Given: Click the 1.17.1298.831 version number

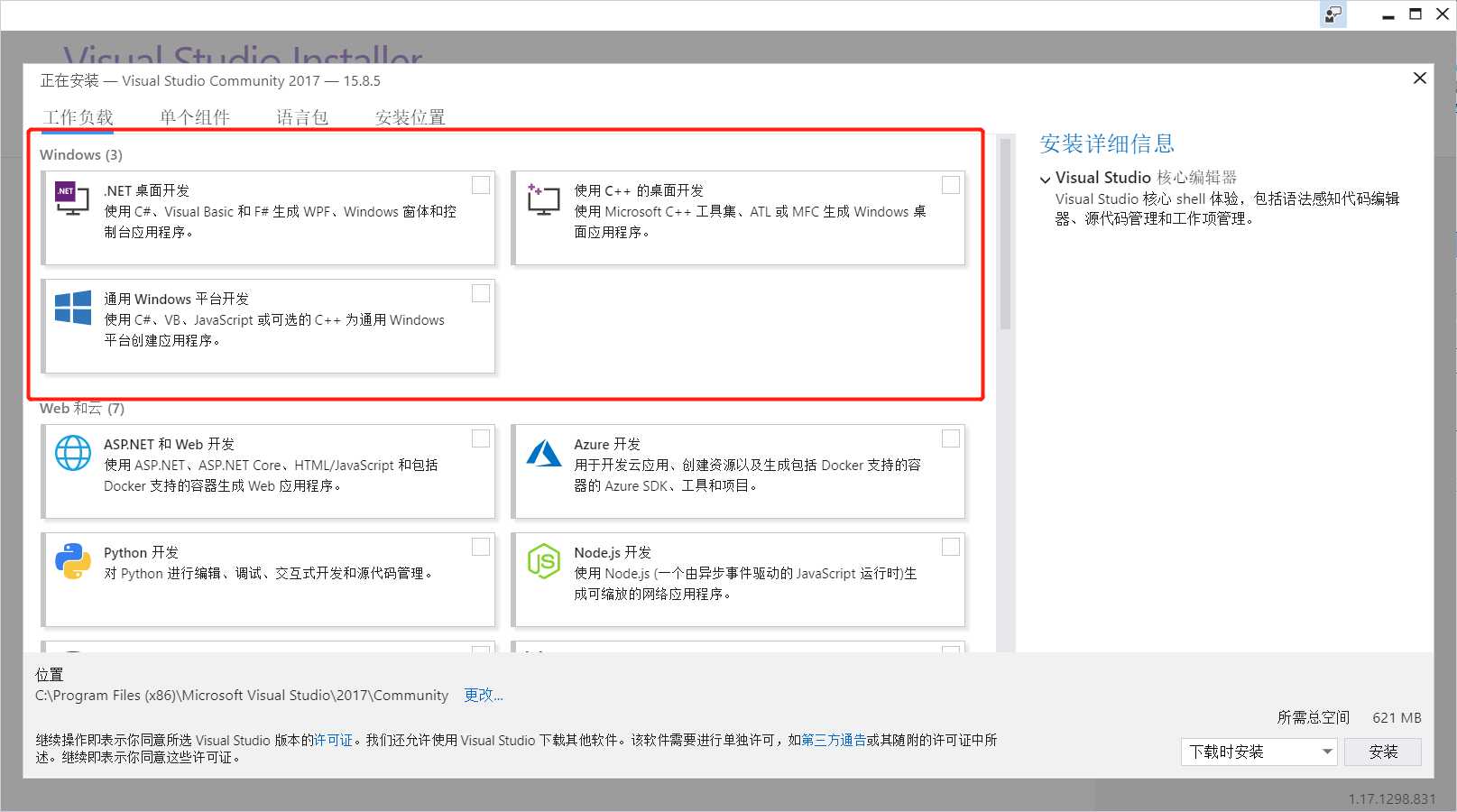Looking at the screenshot, I should (1392, 799).
